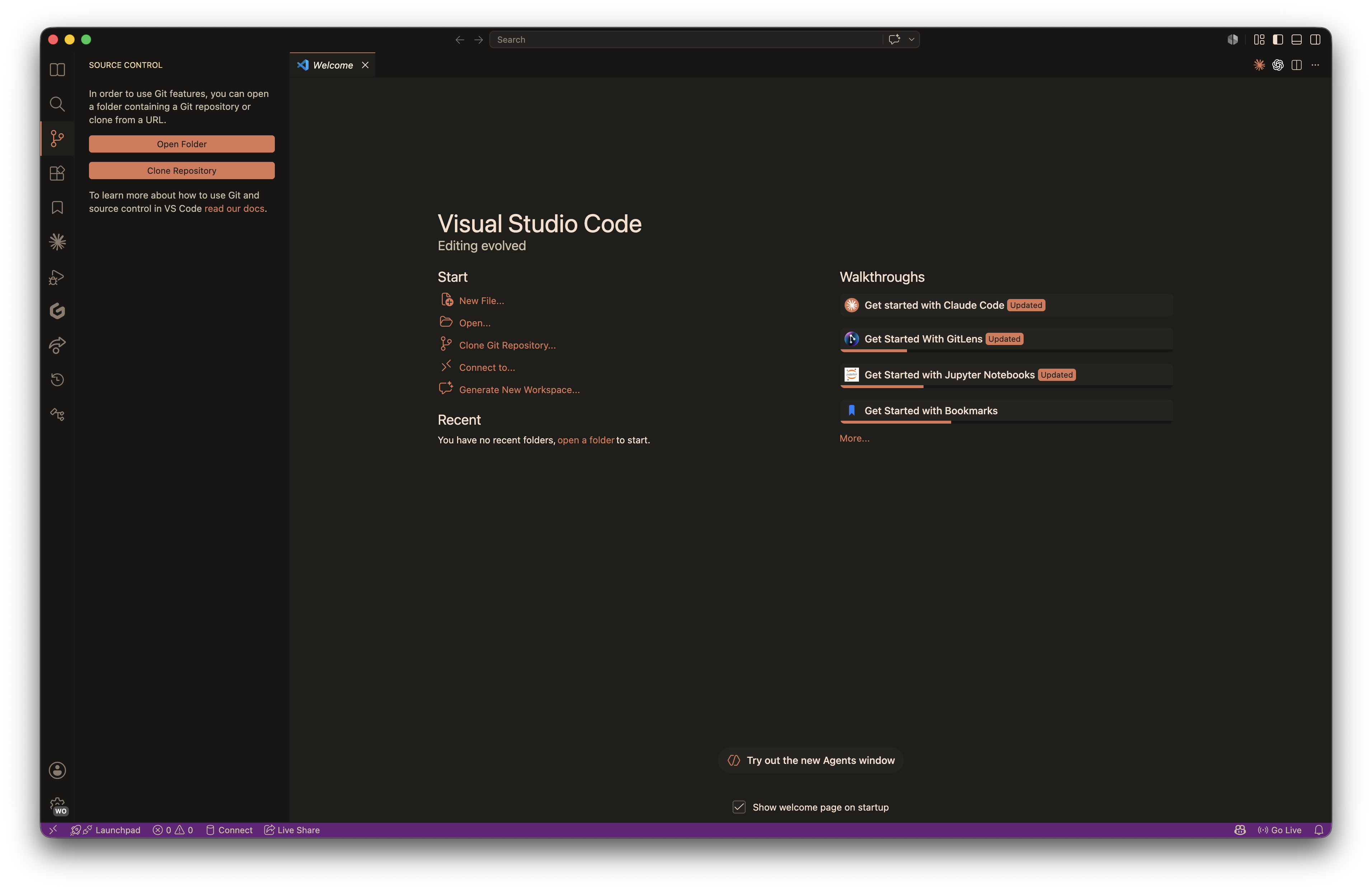
Task: Click the hexagonal G icon in activity bar
Action: [x=57, y=311]
